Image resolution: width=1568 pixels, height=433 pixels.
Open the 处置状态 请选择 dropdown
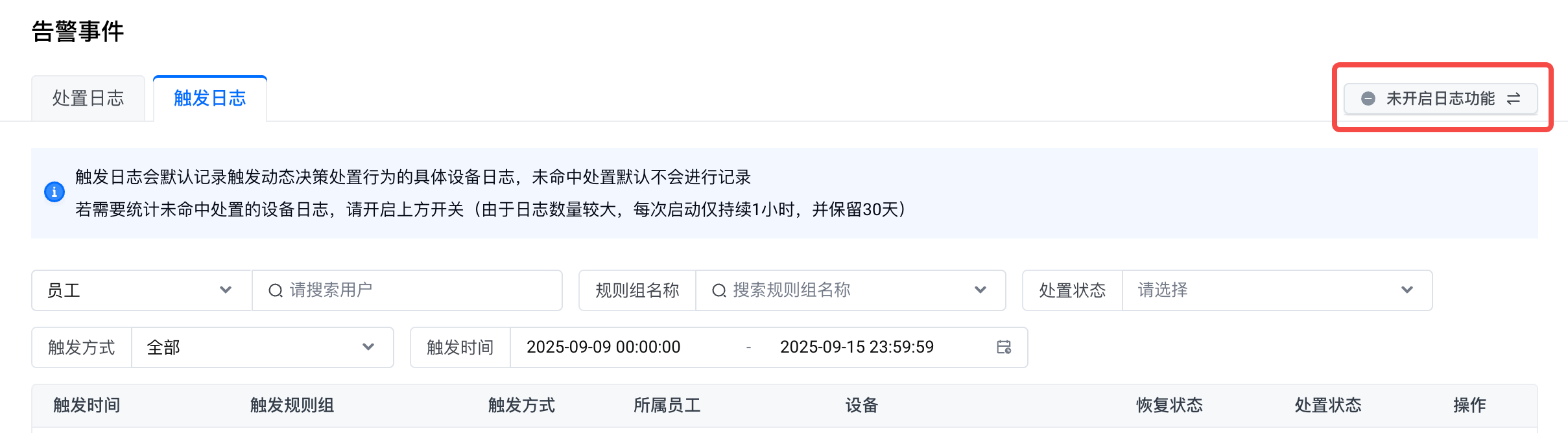[1276, 290]
